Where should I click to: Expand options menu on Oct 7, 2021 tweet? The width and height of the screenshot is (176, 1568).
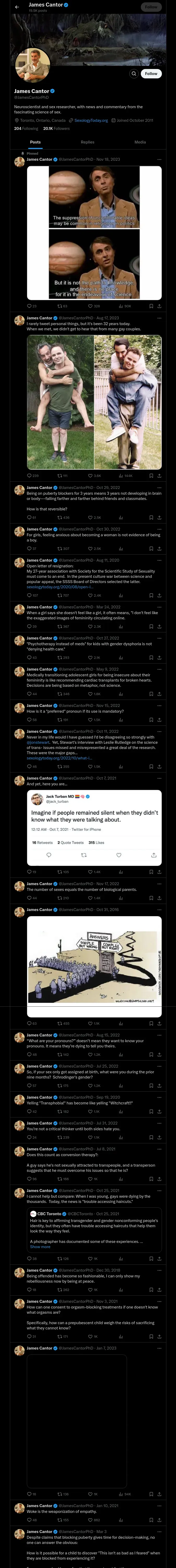[x=160, y=778]
